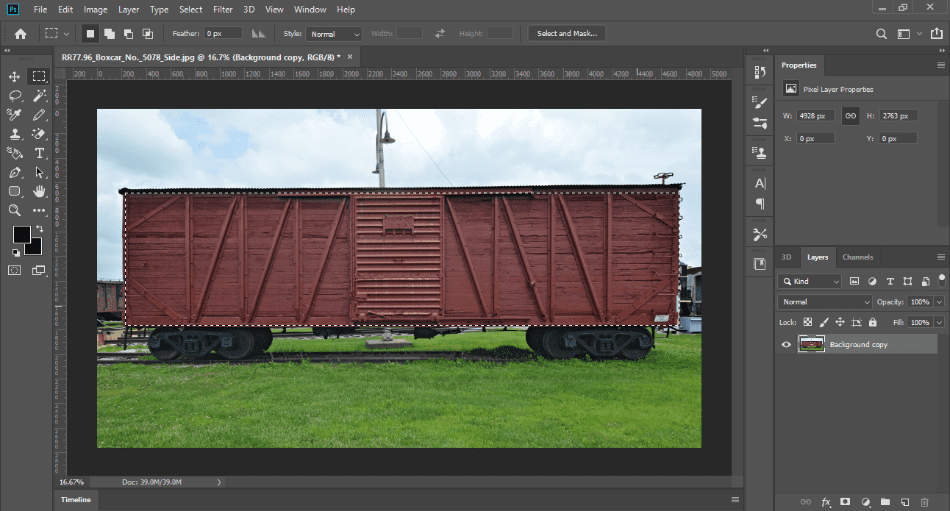This screenshot has width=950, height=511.
Task: Choose Add to Selection mode
Action: [109, 34]
